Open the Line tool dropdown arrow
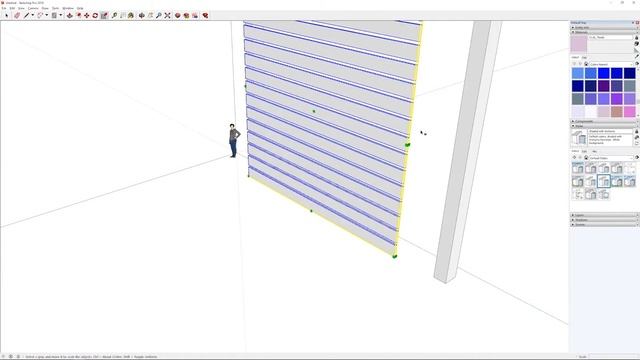 (x=33, y=15)
